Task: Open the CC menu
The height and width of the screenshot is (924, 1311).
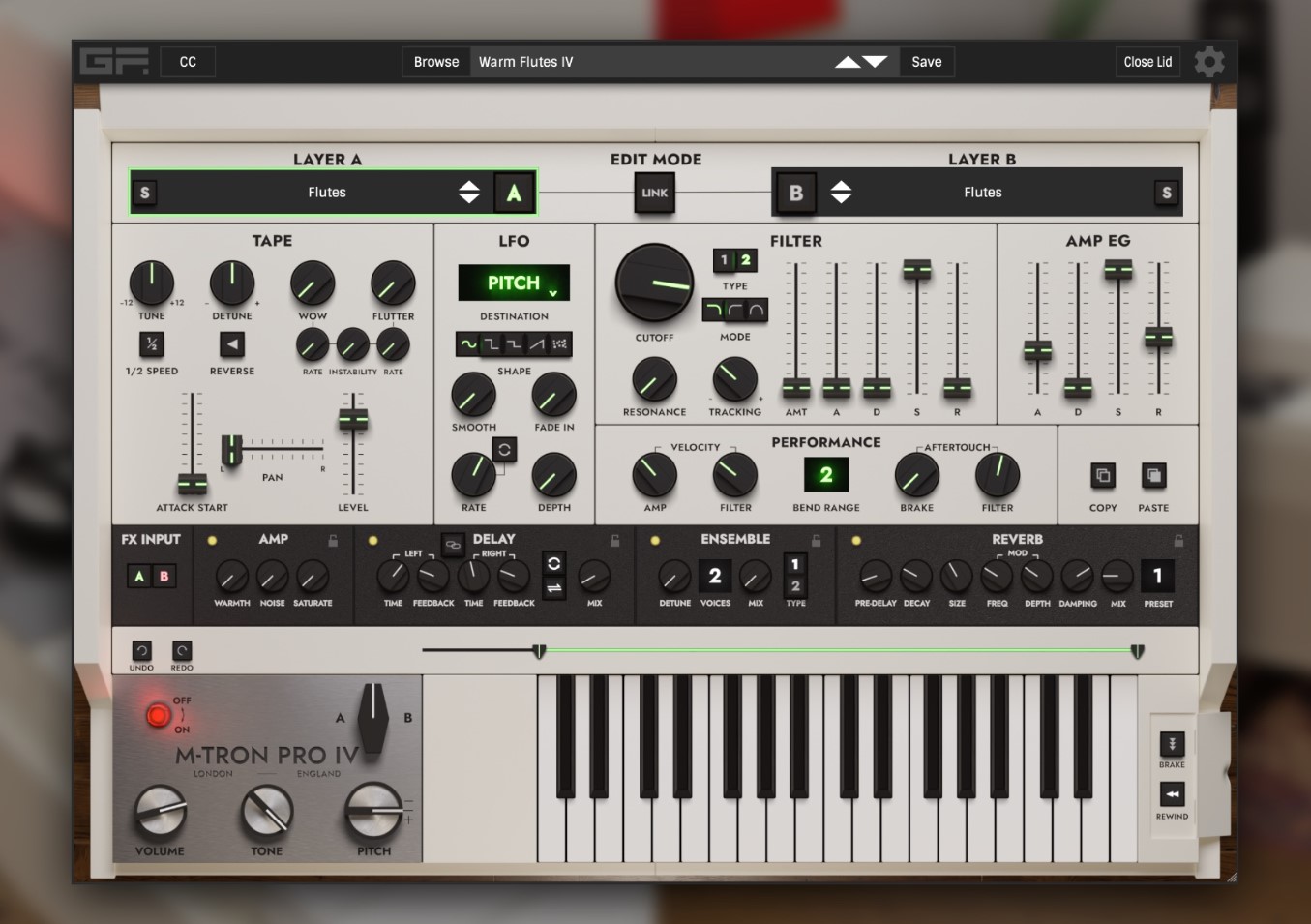Action: coord(188,62)
